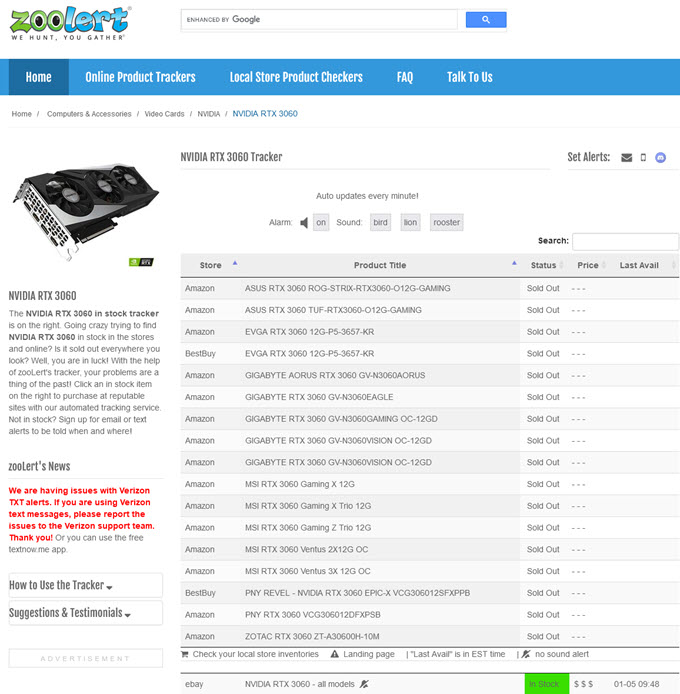Viewport: 680px width, 694px height.
Task: Go to the Home nav tab
Action: point(39,77)
